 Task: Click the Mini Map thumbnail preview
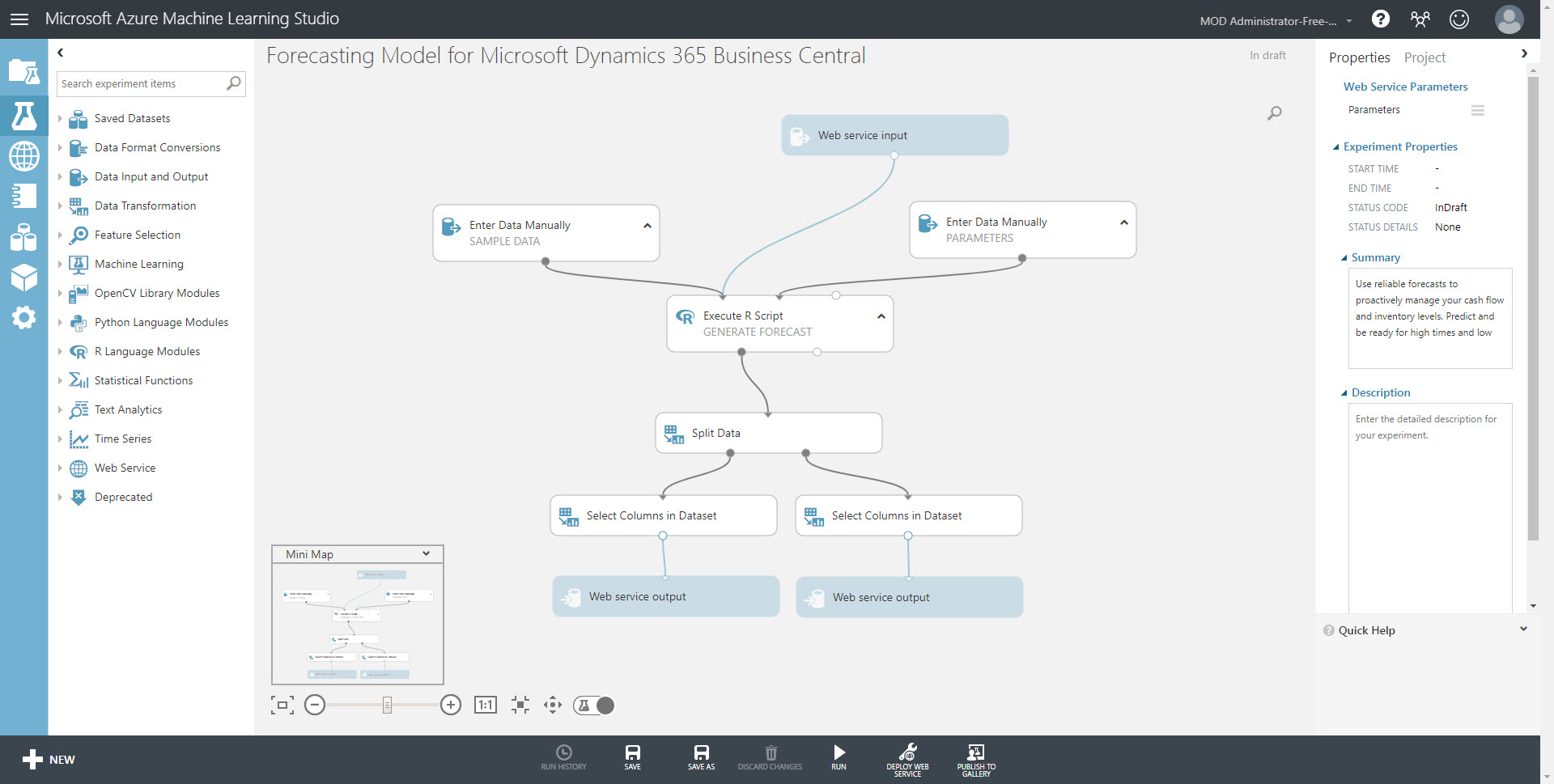tap(358, 623)
